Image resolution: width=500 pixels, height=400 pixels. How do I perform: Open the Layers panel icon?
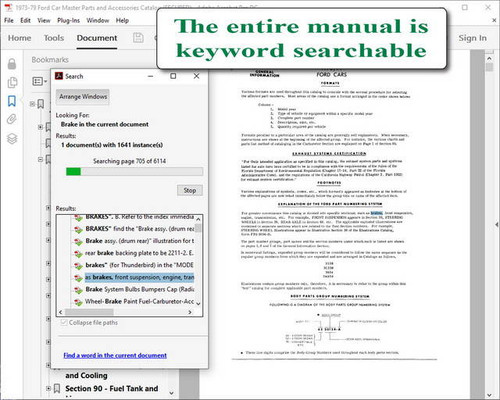(x=12, y=138)
